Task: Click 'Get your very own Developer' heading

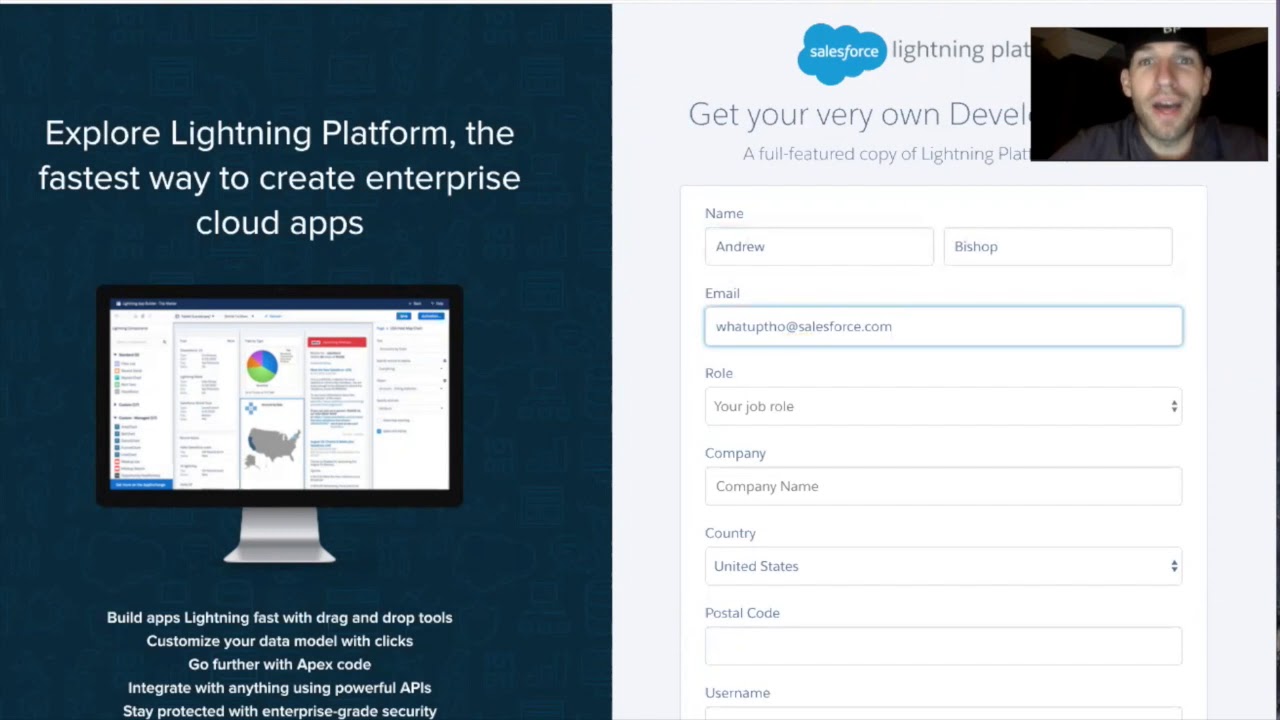Action: (x=860, y=114)
